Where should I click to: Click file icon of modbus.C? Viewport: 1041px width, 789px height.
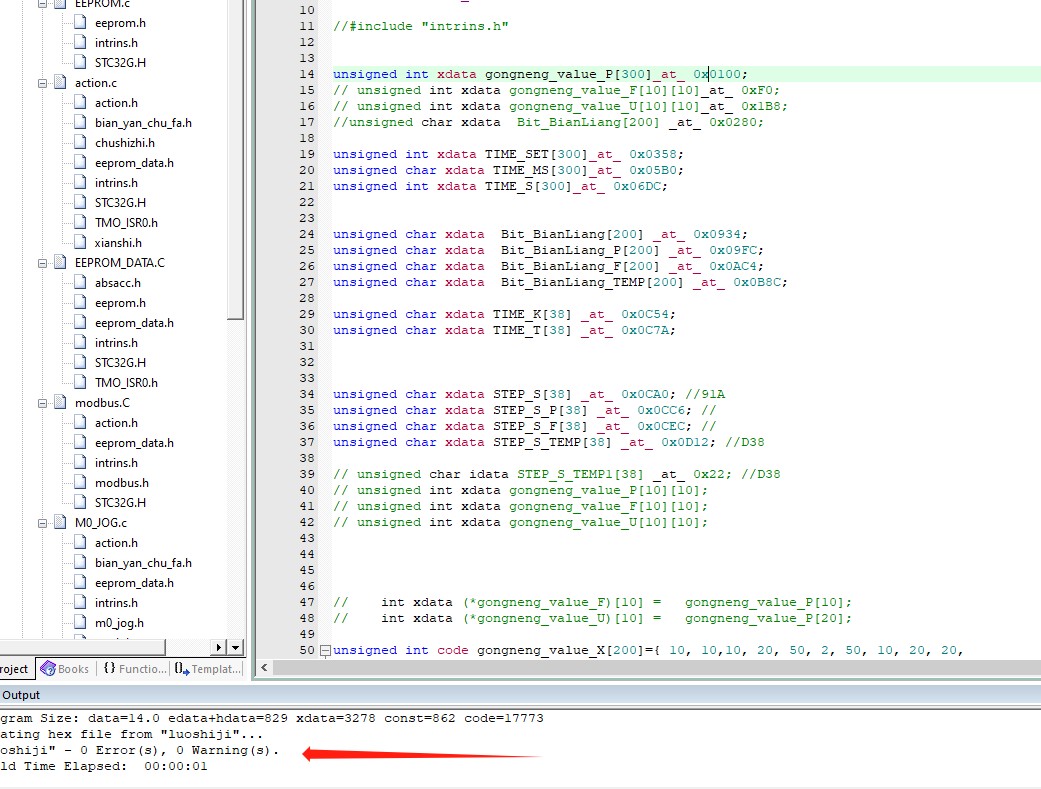[x=60, y=402]
